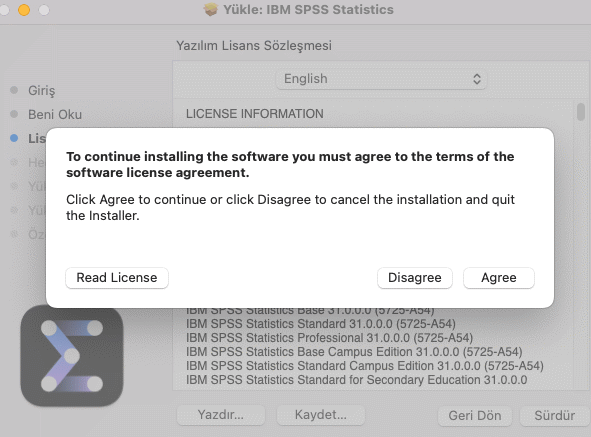The width and height of the screenshot is (591, 437).
Task: Go back with Geri Dön button
Action: pyautogui.click(x=475, y=416)
